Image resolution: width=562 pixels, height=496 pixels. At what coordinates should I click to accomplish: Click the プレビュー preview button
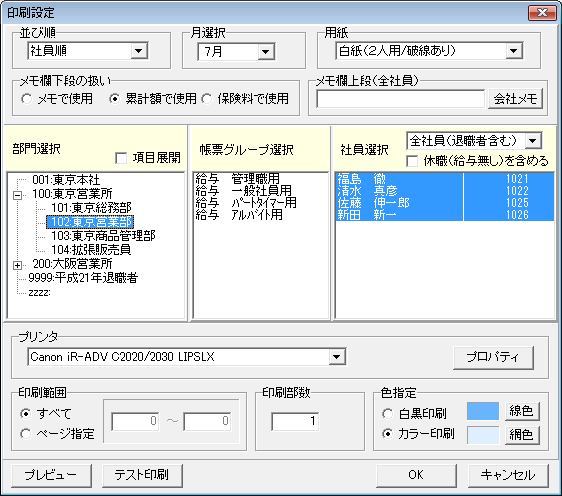(51, 475)
